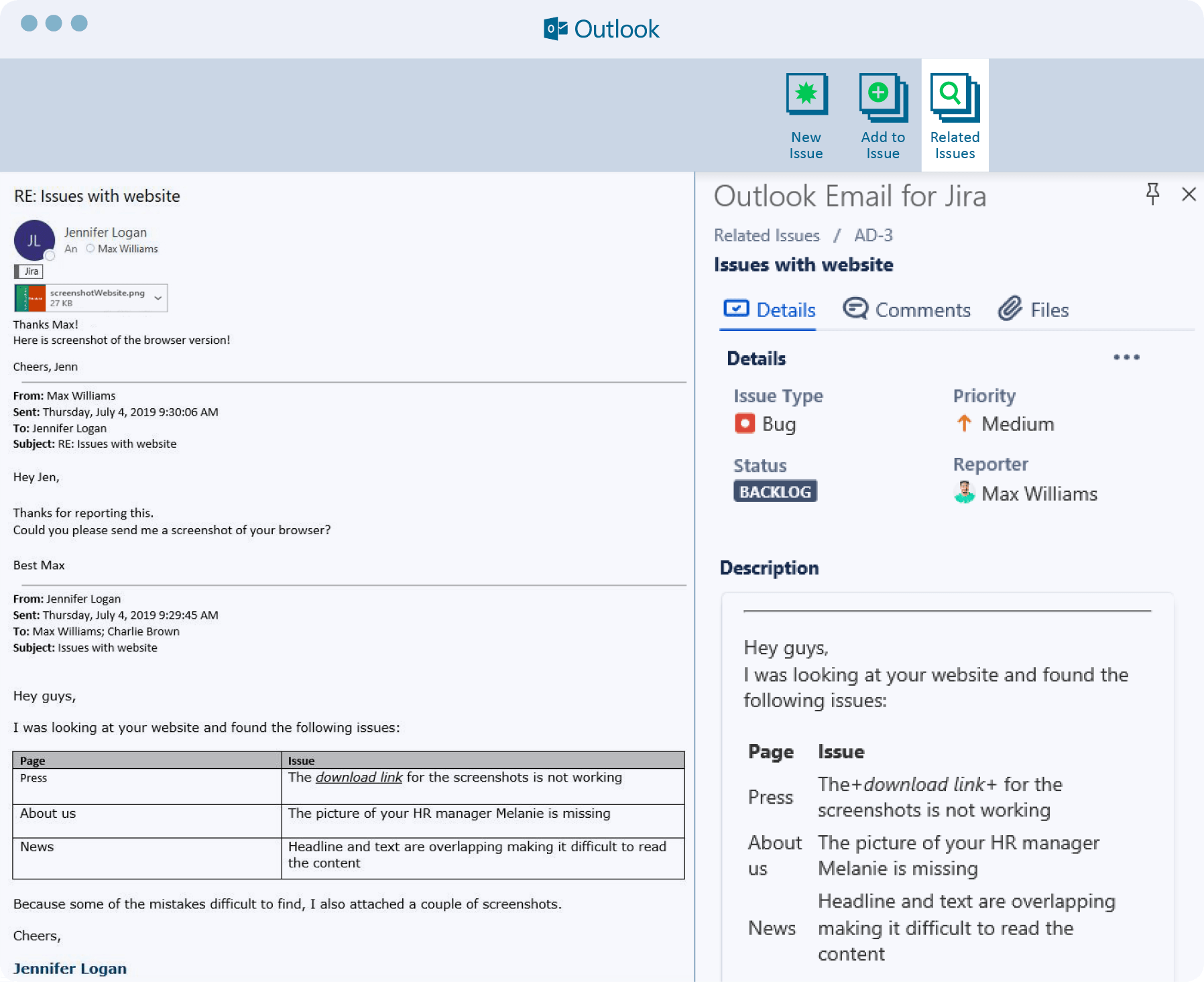The width and height of the screenshot is (1204, 982).
Task: Switch to the Comments tab
Action: tap(907, 310)
